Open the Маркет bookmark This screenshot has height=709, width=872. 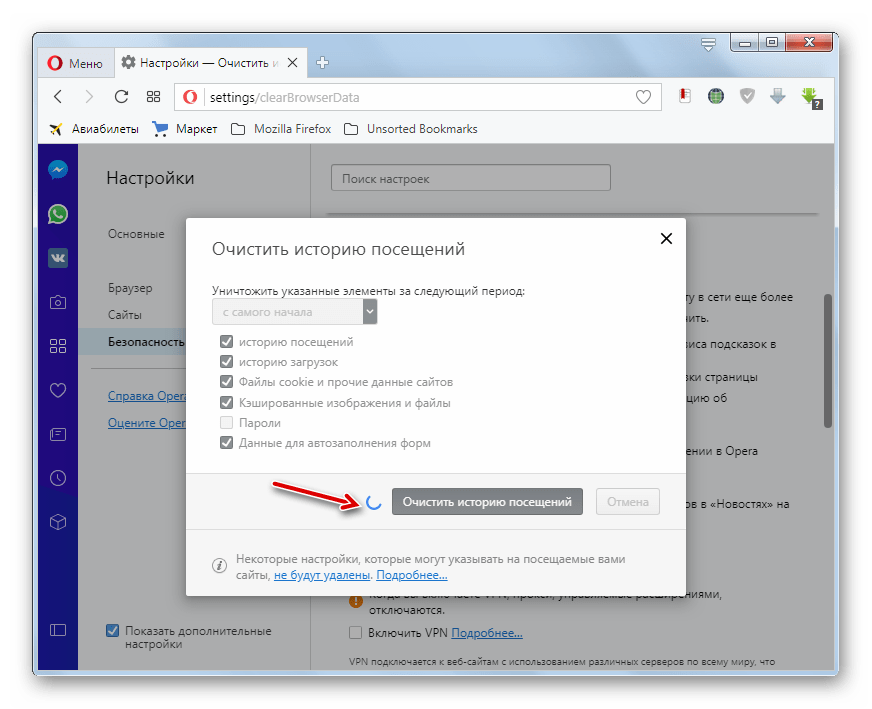click(x=185, y=129)
